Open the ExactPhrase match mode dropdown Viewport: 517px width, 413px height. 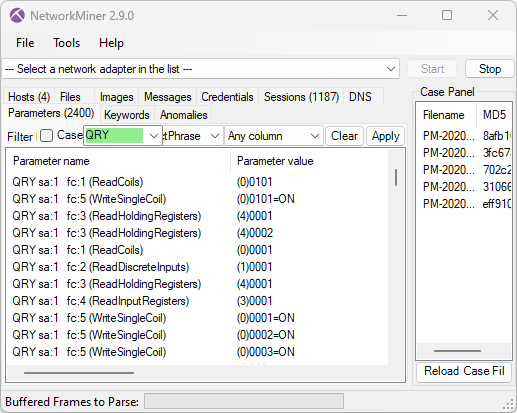coord(215,136)
